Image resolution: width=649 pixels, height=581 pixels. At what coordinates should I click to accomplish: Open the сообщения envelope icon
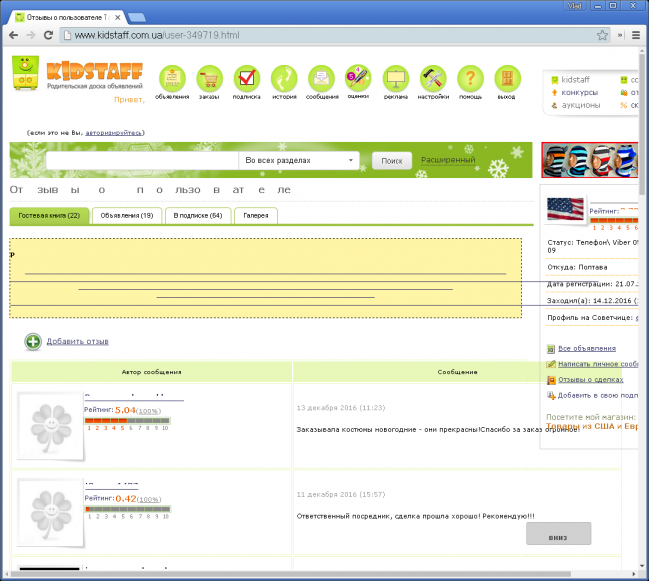321,79
